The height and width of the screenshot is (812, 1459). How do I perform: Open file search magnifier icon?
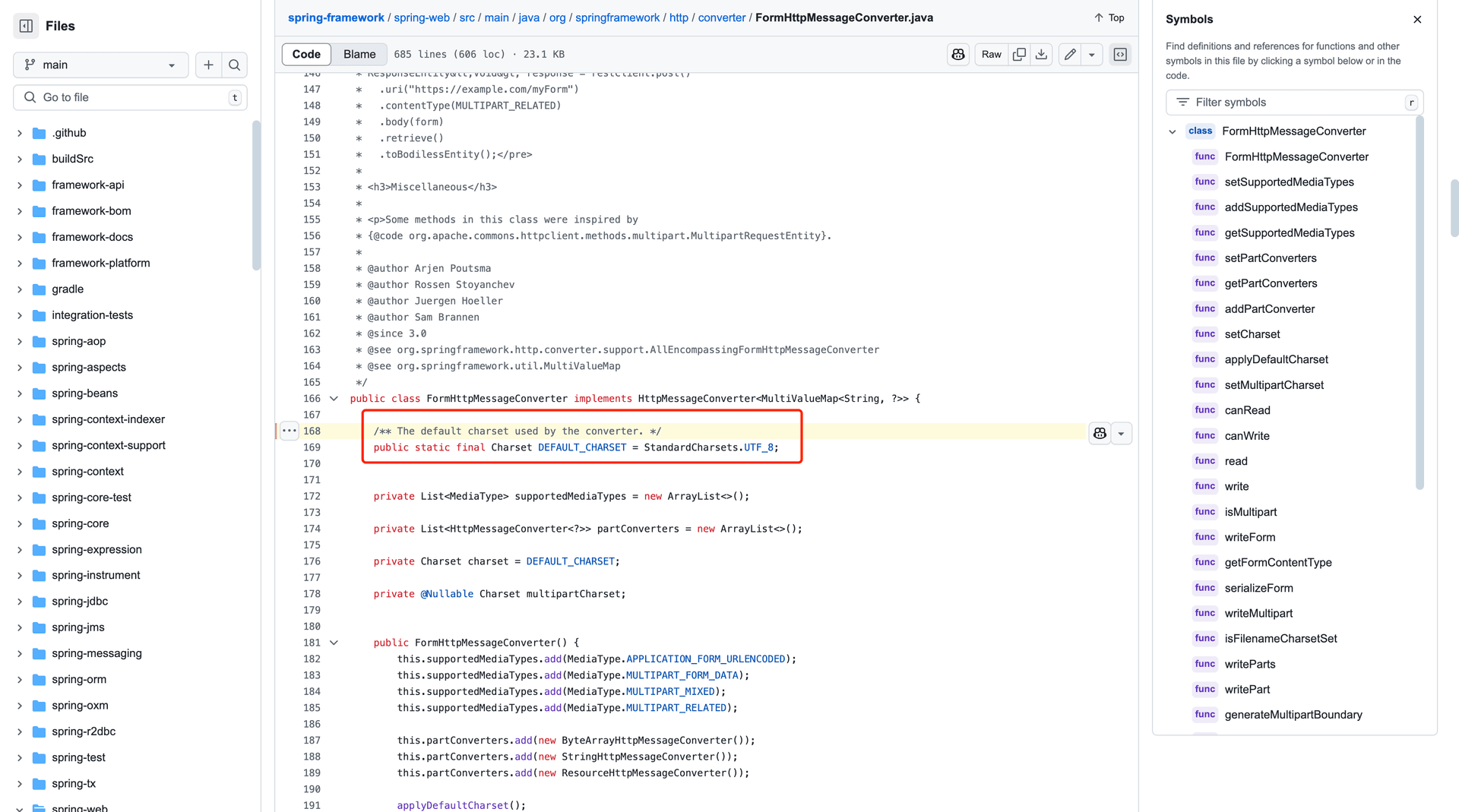coord(235,65)
